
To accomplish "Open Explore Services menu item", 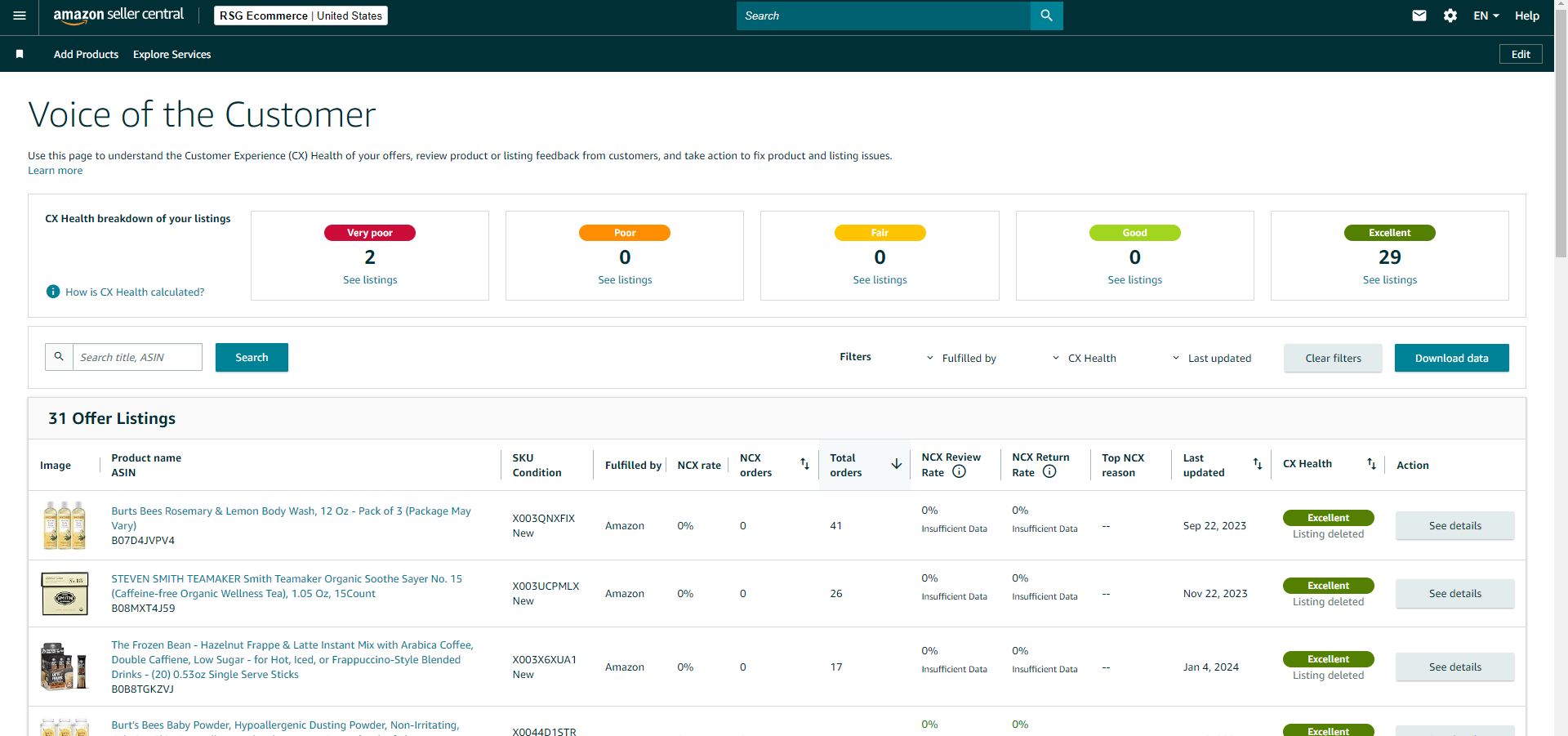I will [x=171, y=54].
